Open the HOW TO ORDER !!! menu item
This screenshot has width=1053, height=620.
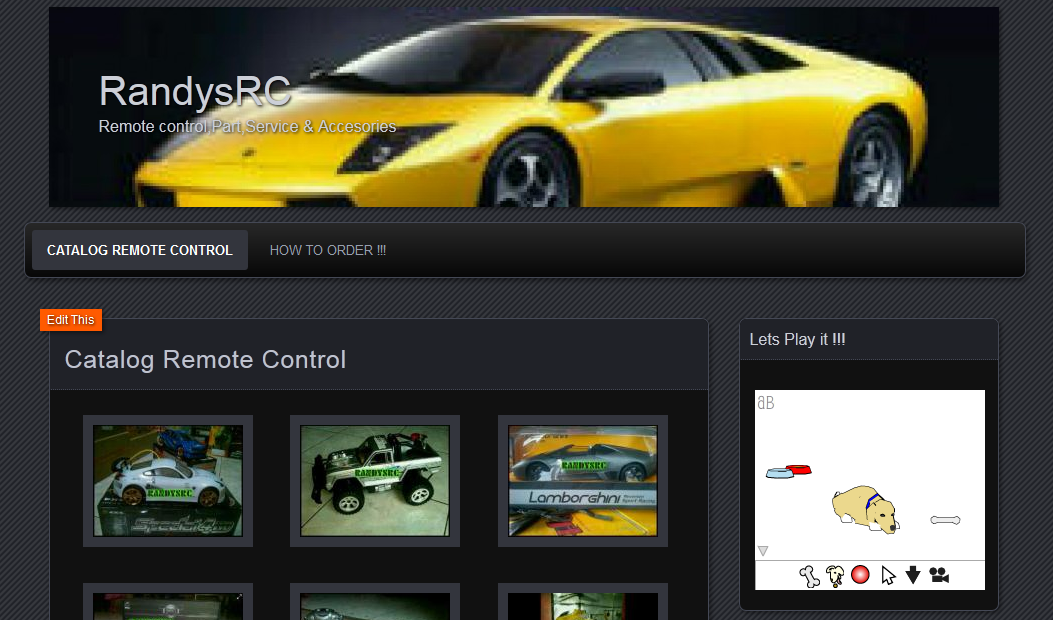328,250
